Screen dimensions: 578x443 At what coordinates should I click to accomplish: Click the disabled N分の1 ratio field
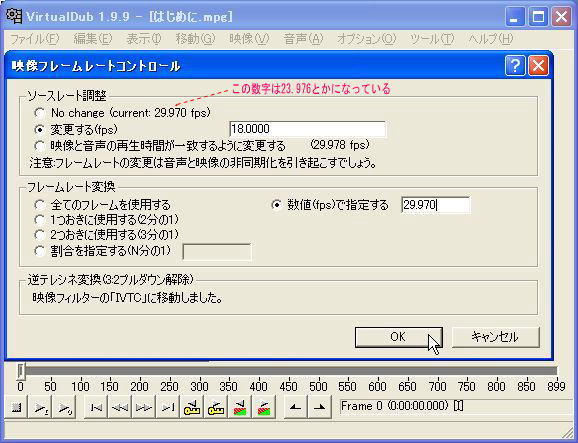[x=217, y=252]
